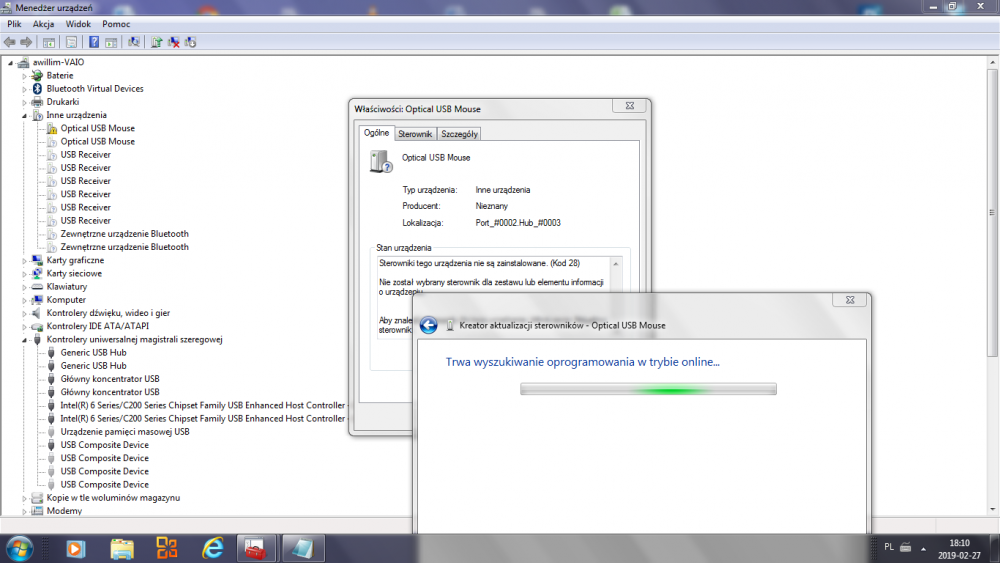
Task: Collapse the Inne urządzenia category
Action: coord(25,115)
